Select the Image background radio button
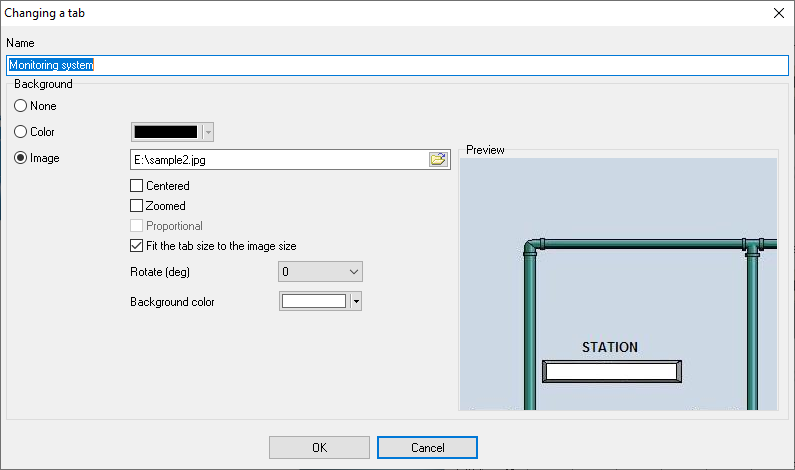Viewport: 795px width, 470px height. click(x=20, y=158)
